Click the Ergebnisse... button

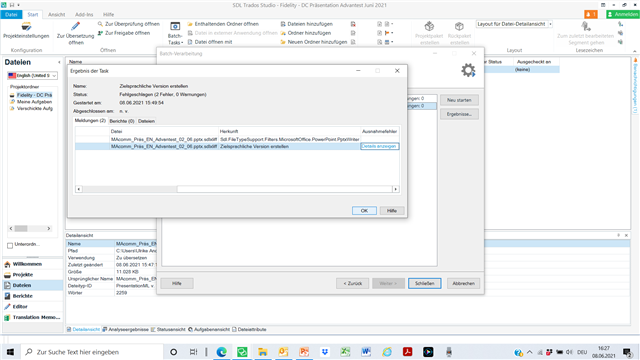tap(459, 114)
